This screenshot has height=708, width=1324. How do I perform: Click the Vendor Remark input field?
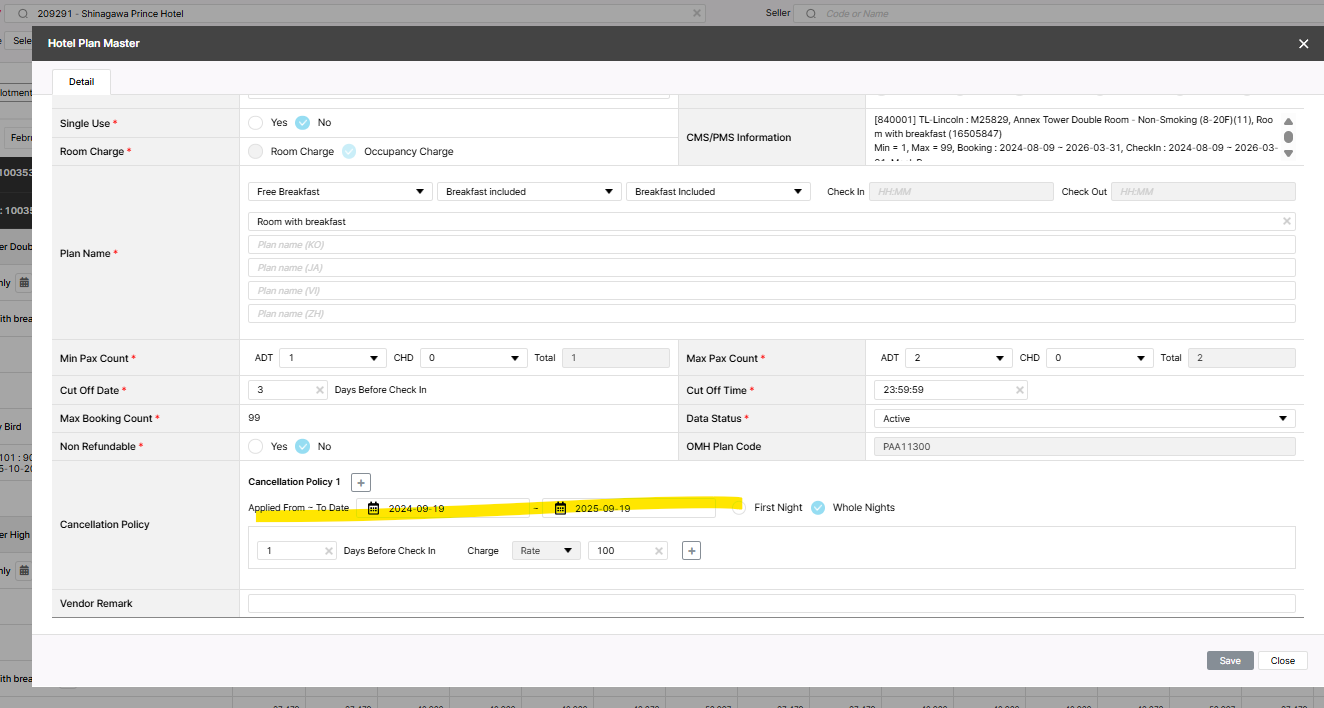click(771, 604)
